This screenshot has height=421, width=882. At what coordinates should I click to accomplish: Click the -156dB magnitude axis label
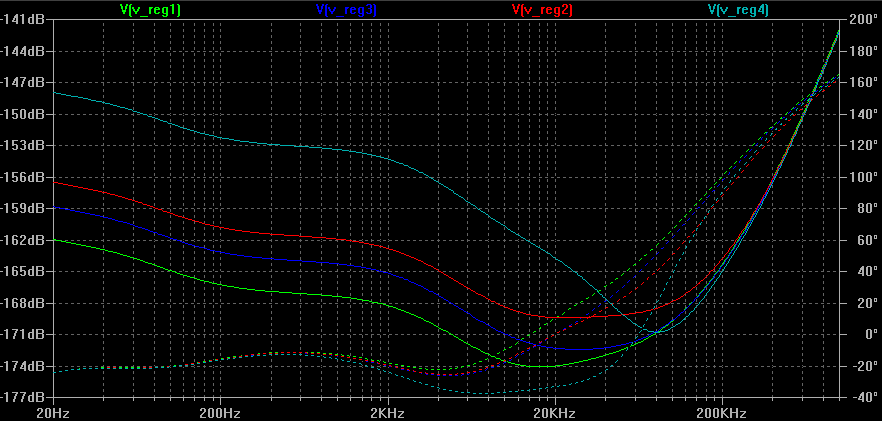pos(21,177)
